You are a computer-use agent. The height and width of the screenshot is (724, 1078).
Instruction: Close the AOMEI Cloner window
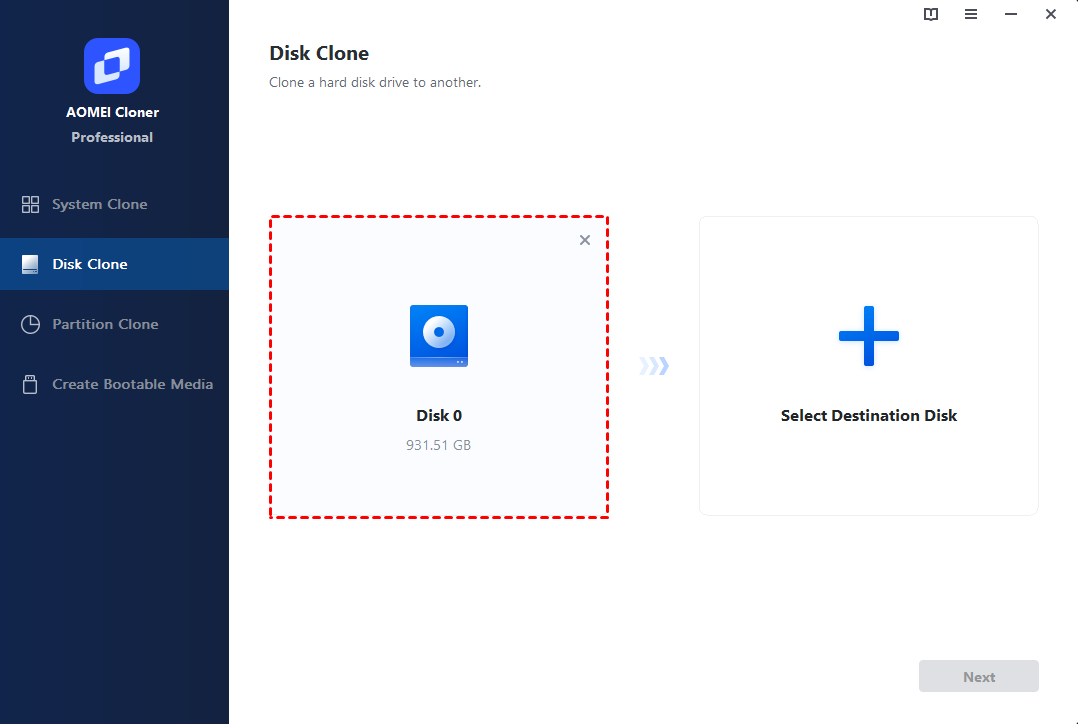tap(1050, 14)
